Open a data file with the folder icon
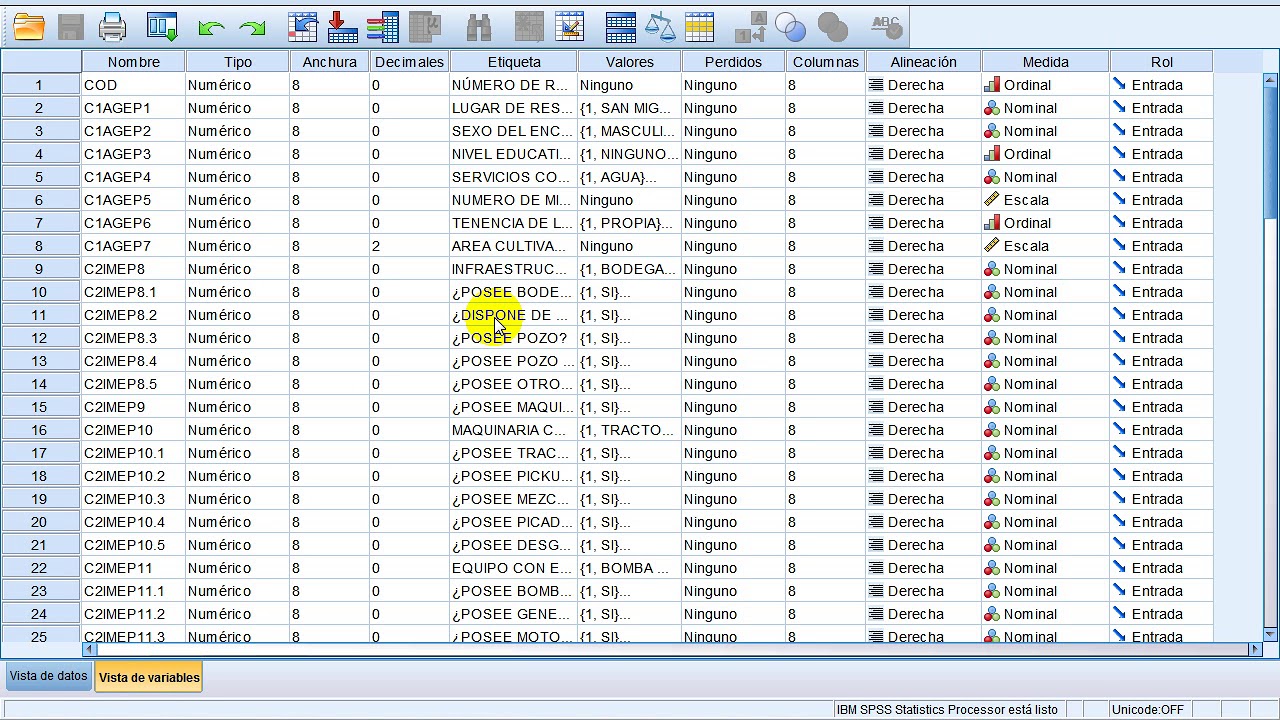The image size is (1280, 720). pyautogui.click(x=28, y=27)
